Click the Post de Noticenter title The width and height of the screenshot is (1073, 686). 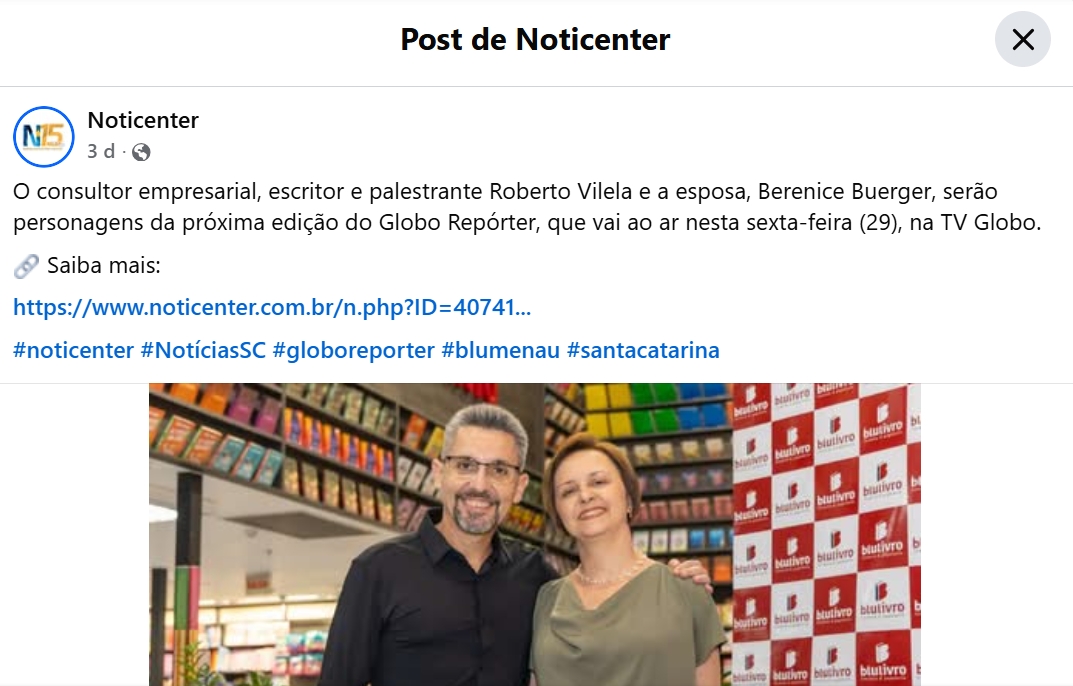(535, 39)
